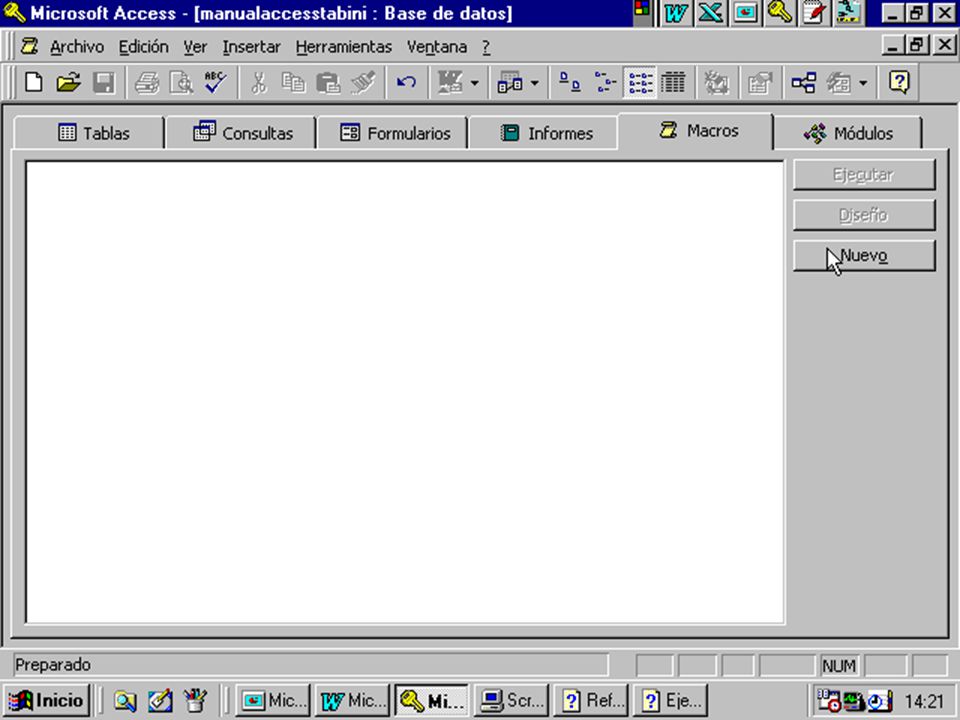Viewport: 960px width, 720px height.
Task: Open Print Preview icon
Action: click(x=181, y=82)
